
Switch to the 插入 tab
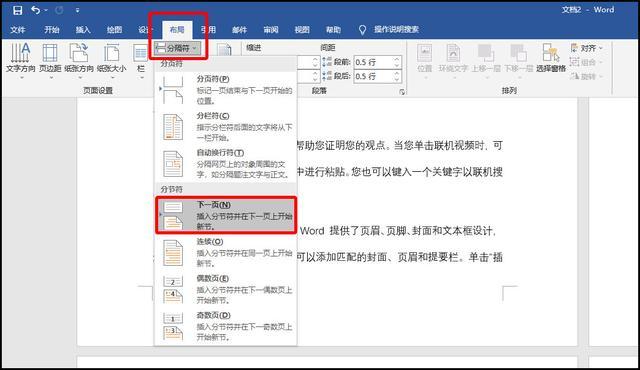[x=83, y=29]
